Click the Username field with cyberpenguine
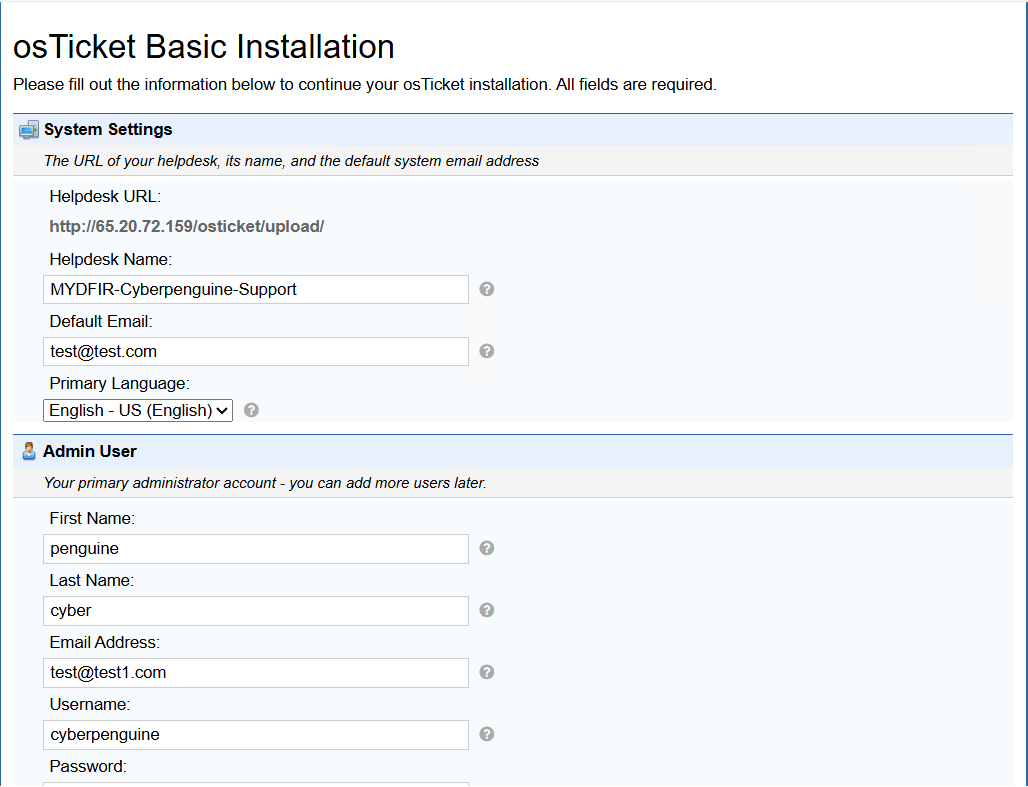This screenshot has width=1028, height=787. click(x=256, y=735)
